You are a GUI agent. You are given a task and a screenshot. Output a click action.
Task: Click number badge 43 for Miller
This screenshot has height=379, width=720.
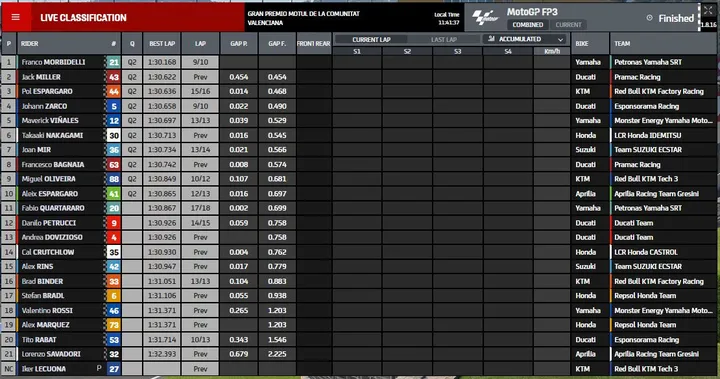click(114, 77)
